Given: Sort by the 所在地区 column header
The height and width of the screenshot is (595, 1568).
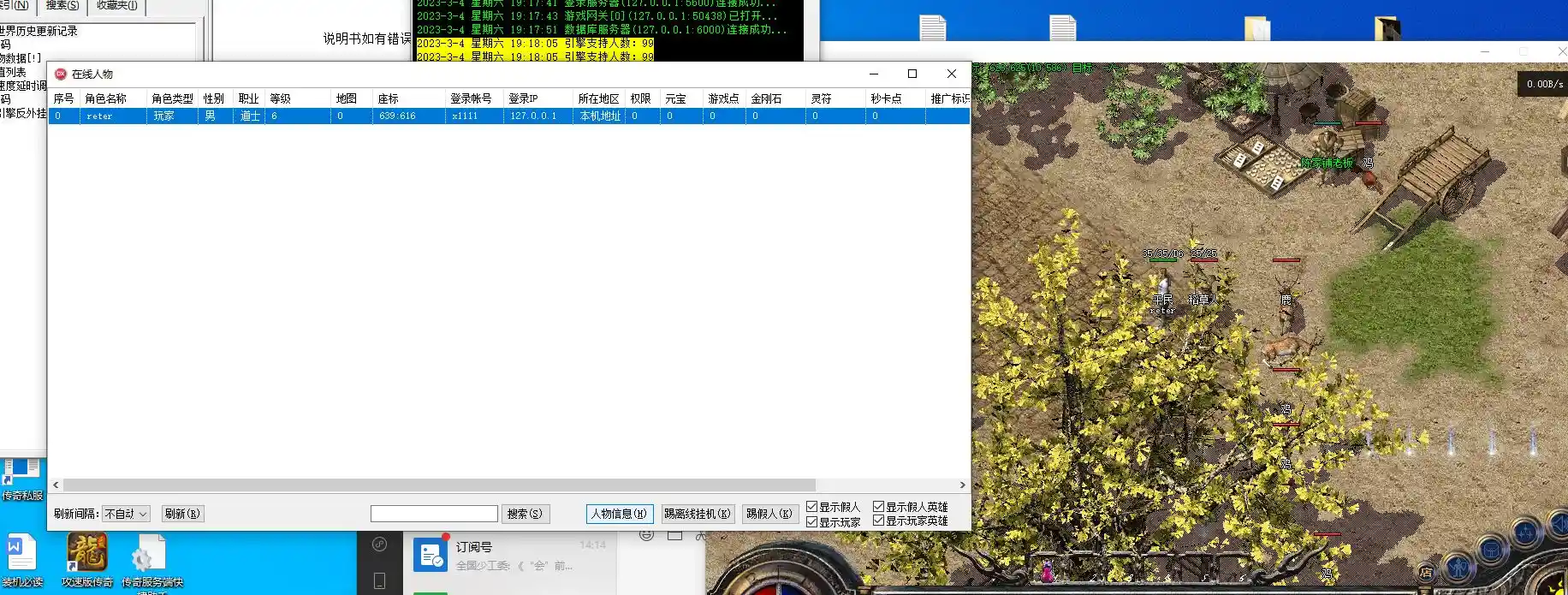Looking at the screenshot, I should [x=599, y=98].
